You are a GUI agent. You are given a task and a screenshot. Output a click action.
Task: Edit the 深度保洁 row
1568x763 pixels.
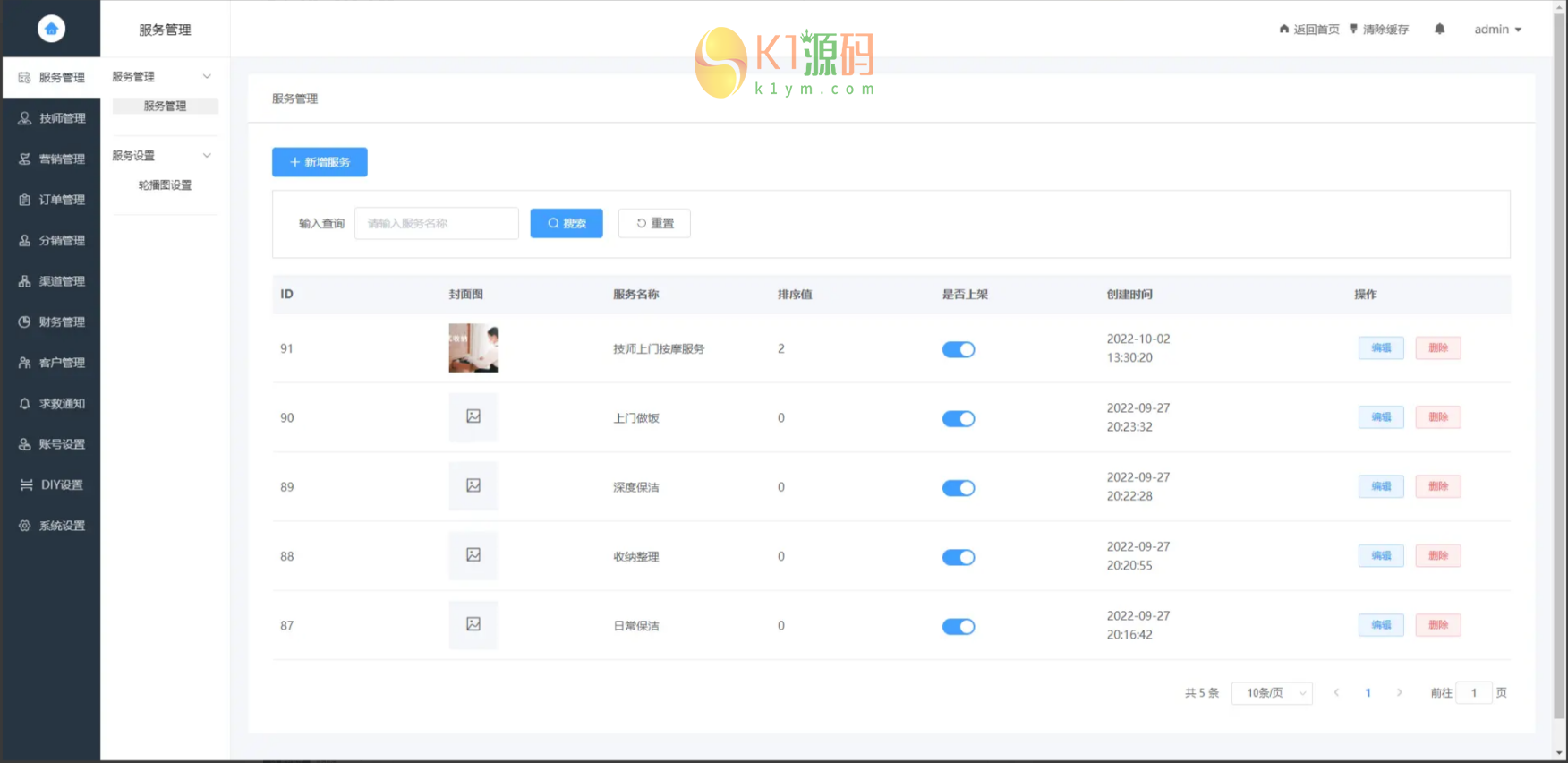pos(1381,486)
